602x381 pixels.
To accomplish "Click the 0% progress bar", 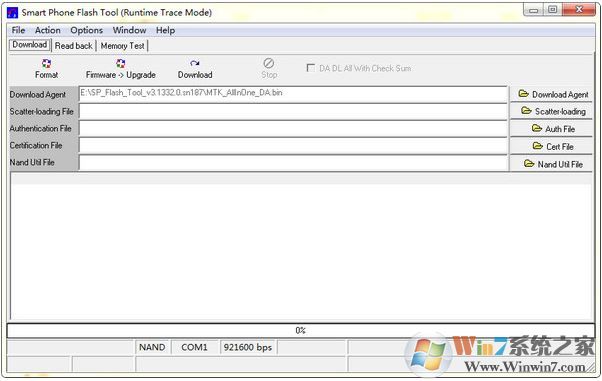I will (301, 330).
